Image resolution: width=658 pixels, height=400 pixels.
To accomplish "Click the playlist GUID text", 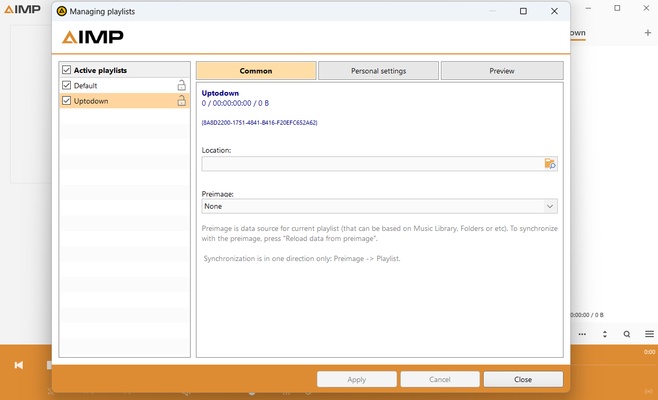I will pyautogui.click(x=259, y=123).
